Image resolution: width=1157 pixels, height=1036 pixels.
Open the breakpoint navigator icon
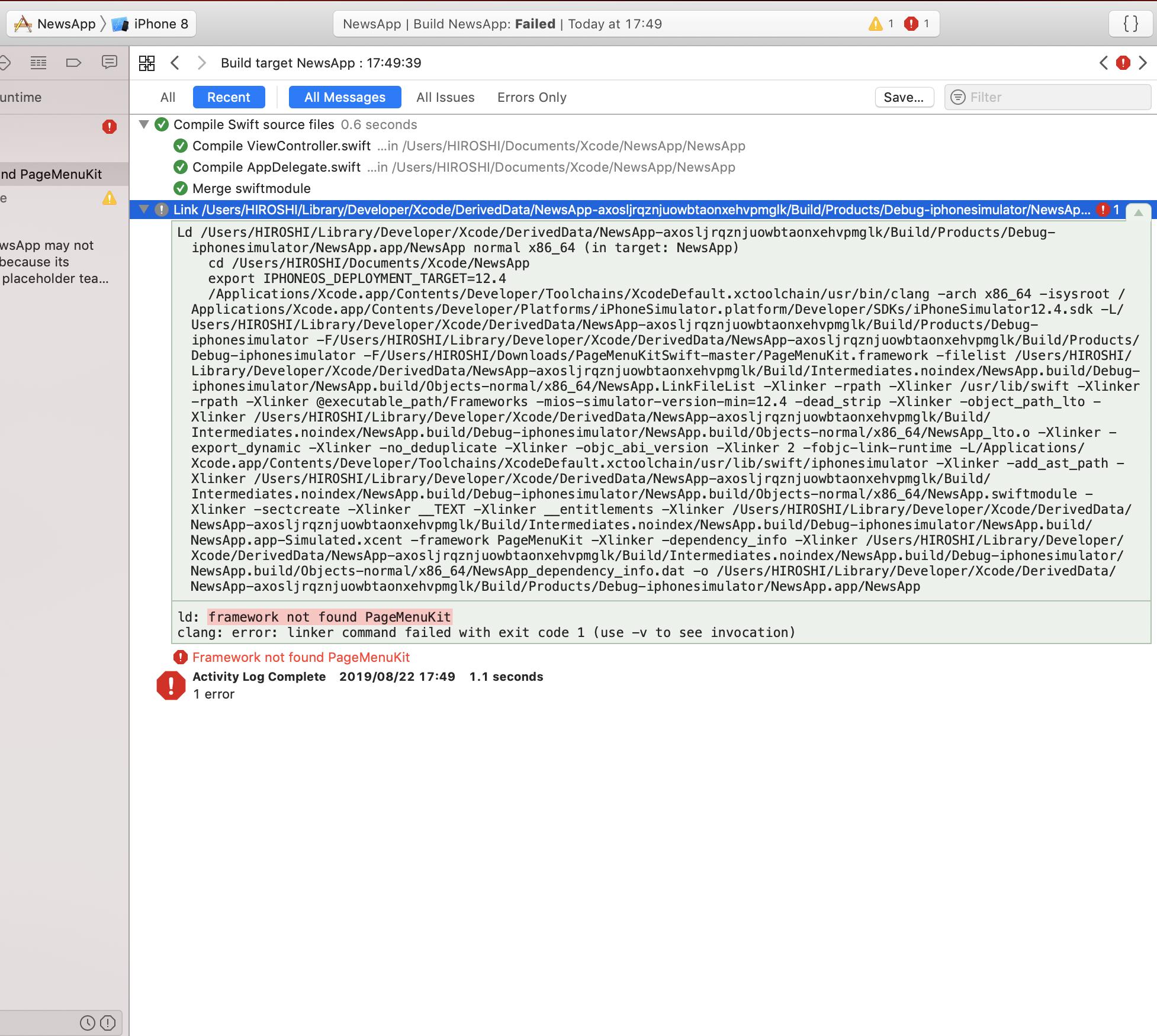pos(73,63)
